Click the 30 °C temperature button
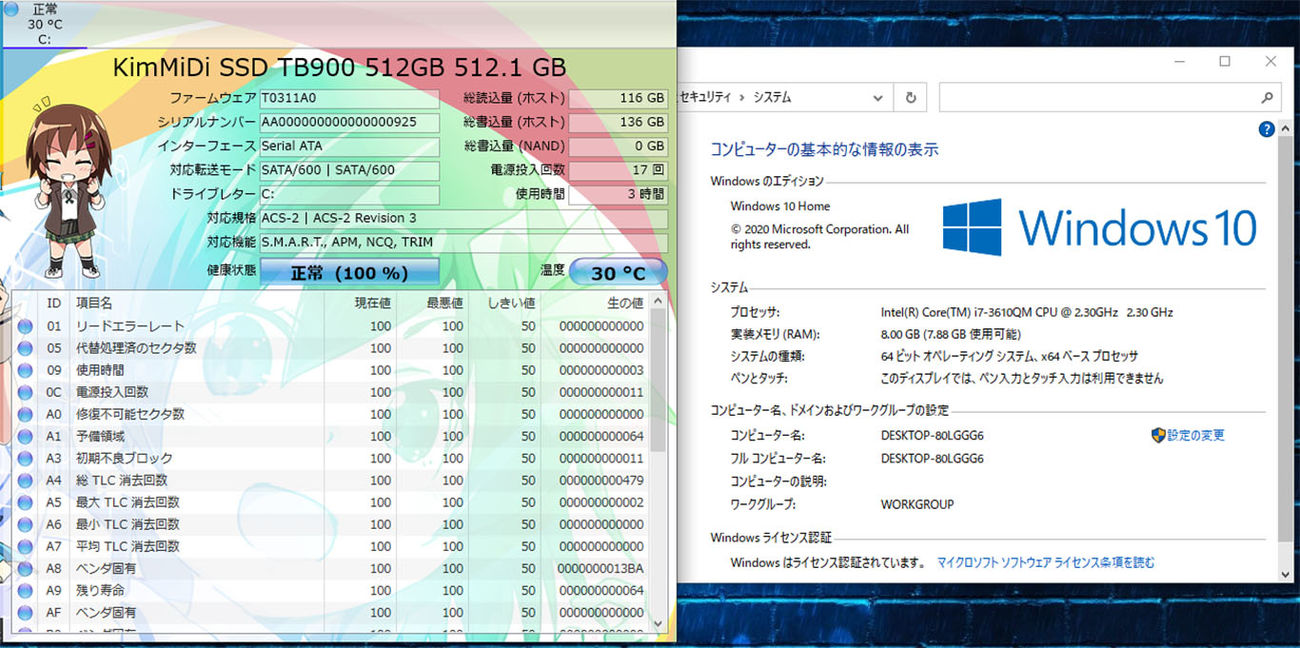The width and height of the screenshot is (1300, 648). [x=618, y=272]
